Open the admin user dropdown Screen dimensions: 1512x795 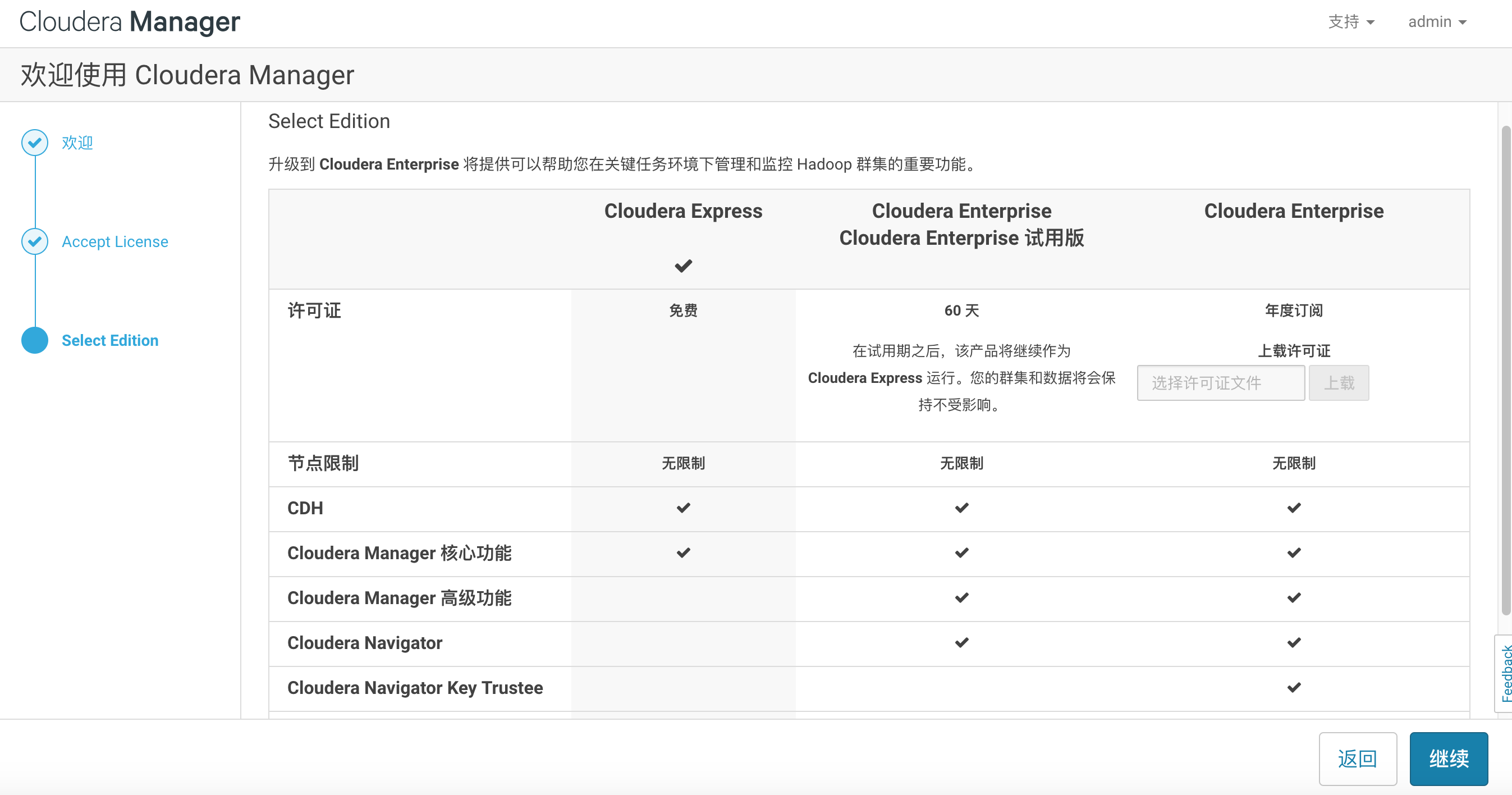(1437, 22)
